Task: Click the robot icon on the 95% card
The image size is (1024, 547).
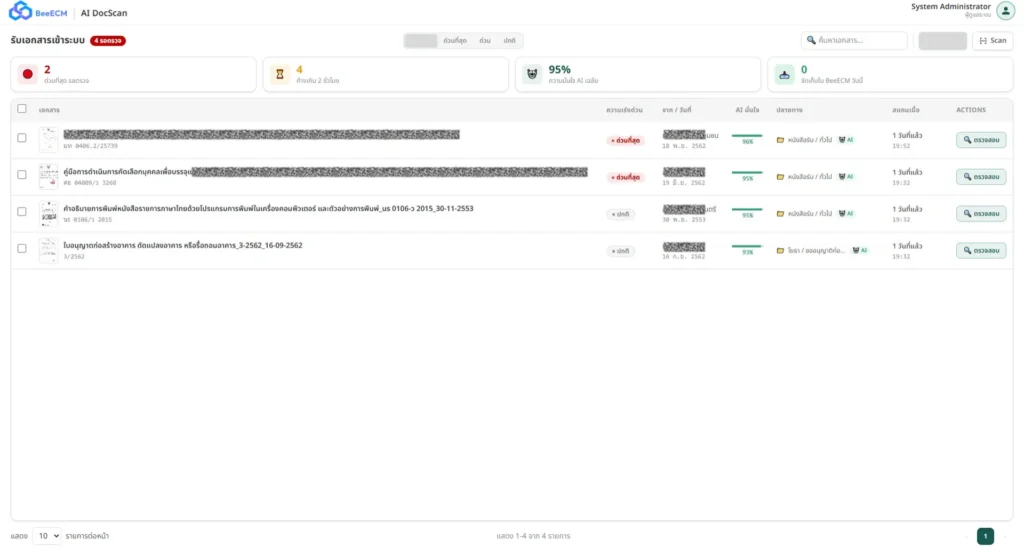Action: tap(532, 74)
